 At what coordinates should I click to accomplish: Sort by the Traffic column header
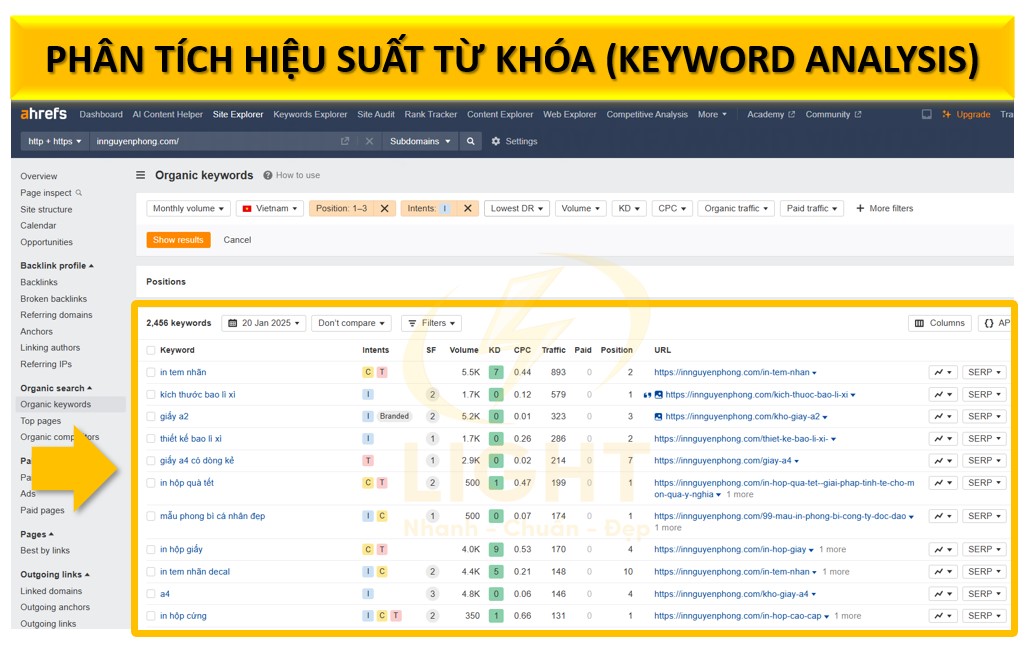click(553, 350)
